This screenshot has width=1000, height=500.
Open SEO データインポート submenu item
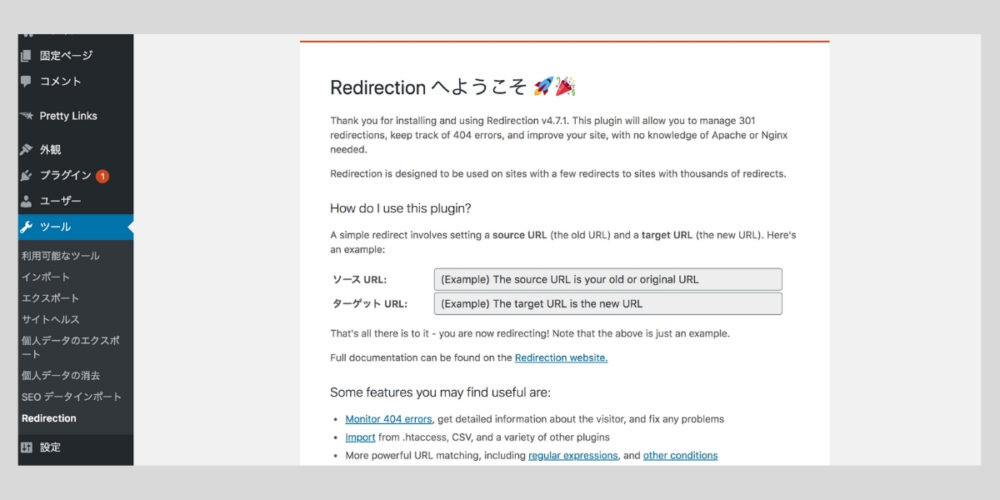point(71,397)
